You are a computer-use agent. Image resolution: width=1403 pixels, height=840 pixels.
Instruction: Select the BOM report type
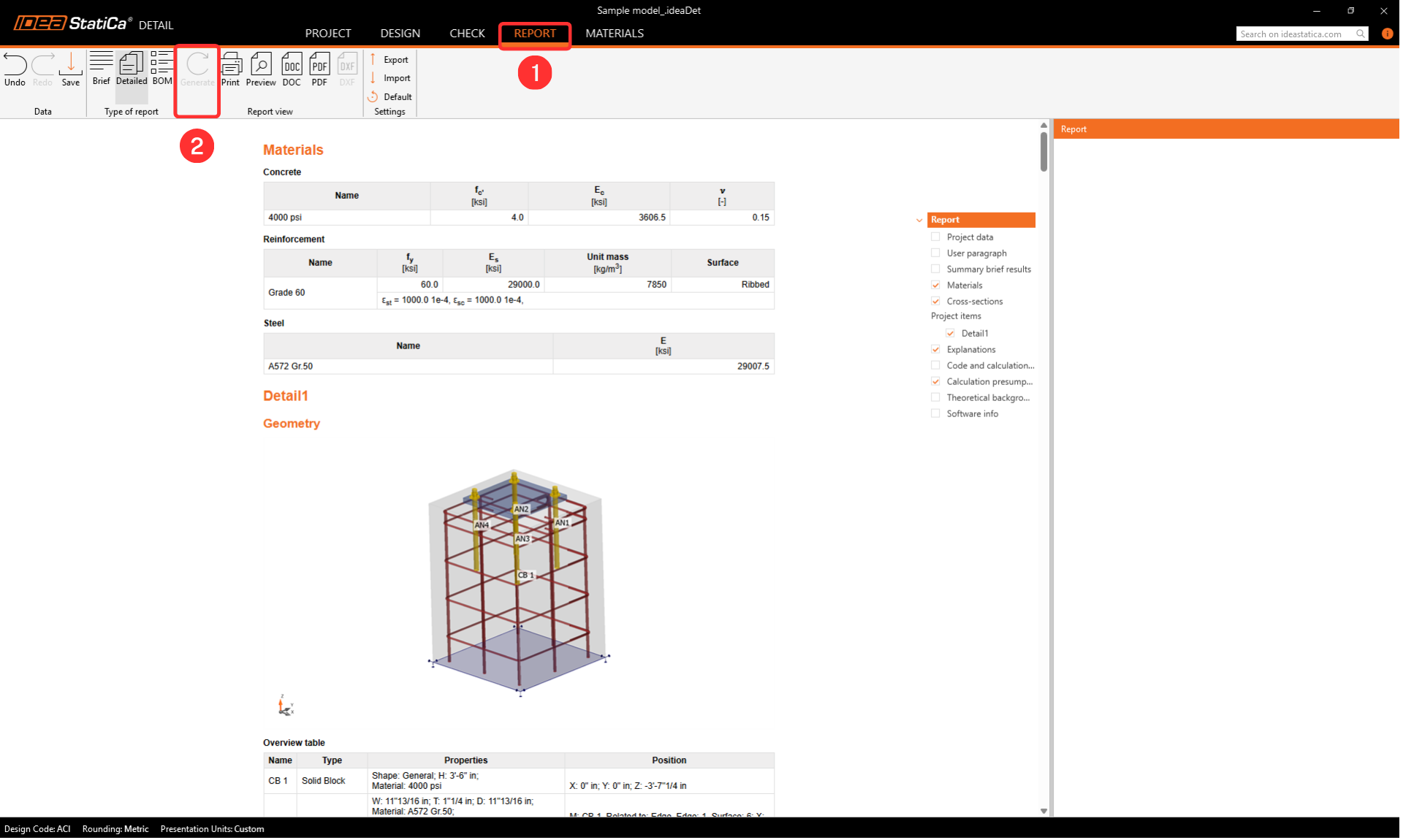pos(162,66)
